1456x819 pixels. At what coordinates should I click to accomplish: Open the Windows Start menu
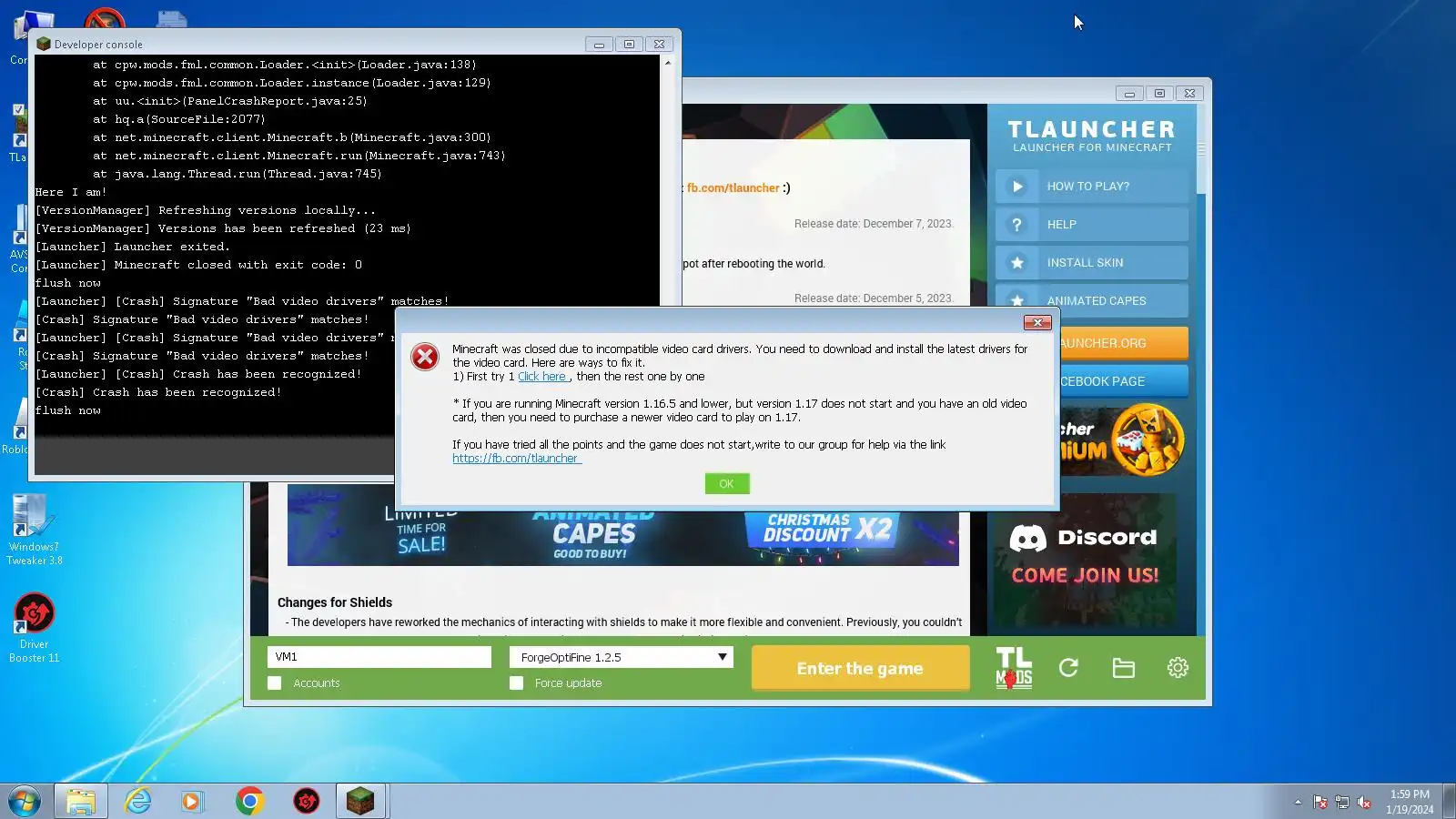pyautogui.click(x=25, y=801)
